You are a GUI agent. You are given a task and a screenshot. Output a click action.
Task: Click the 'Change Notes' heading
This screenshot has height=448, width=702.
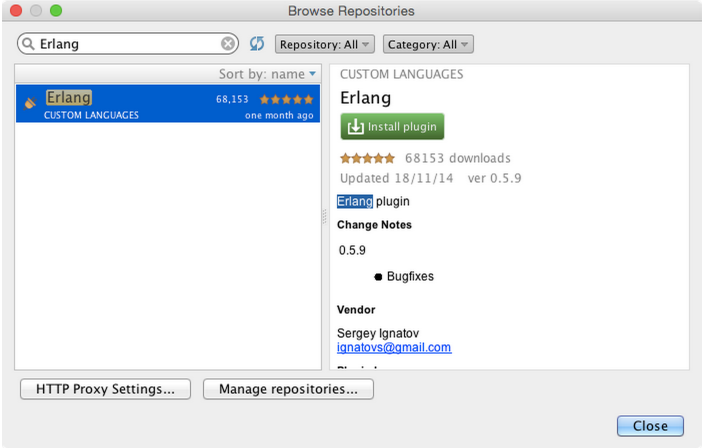coord(374,225)
